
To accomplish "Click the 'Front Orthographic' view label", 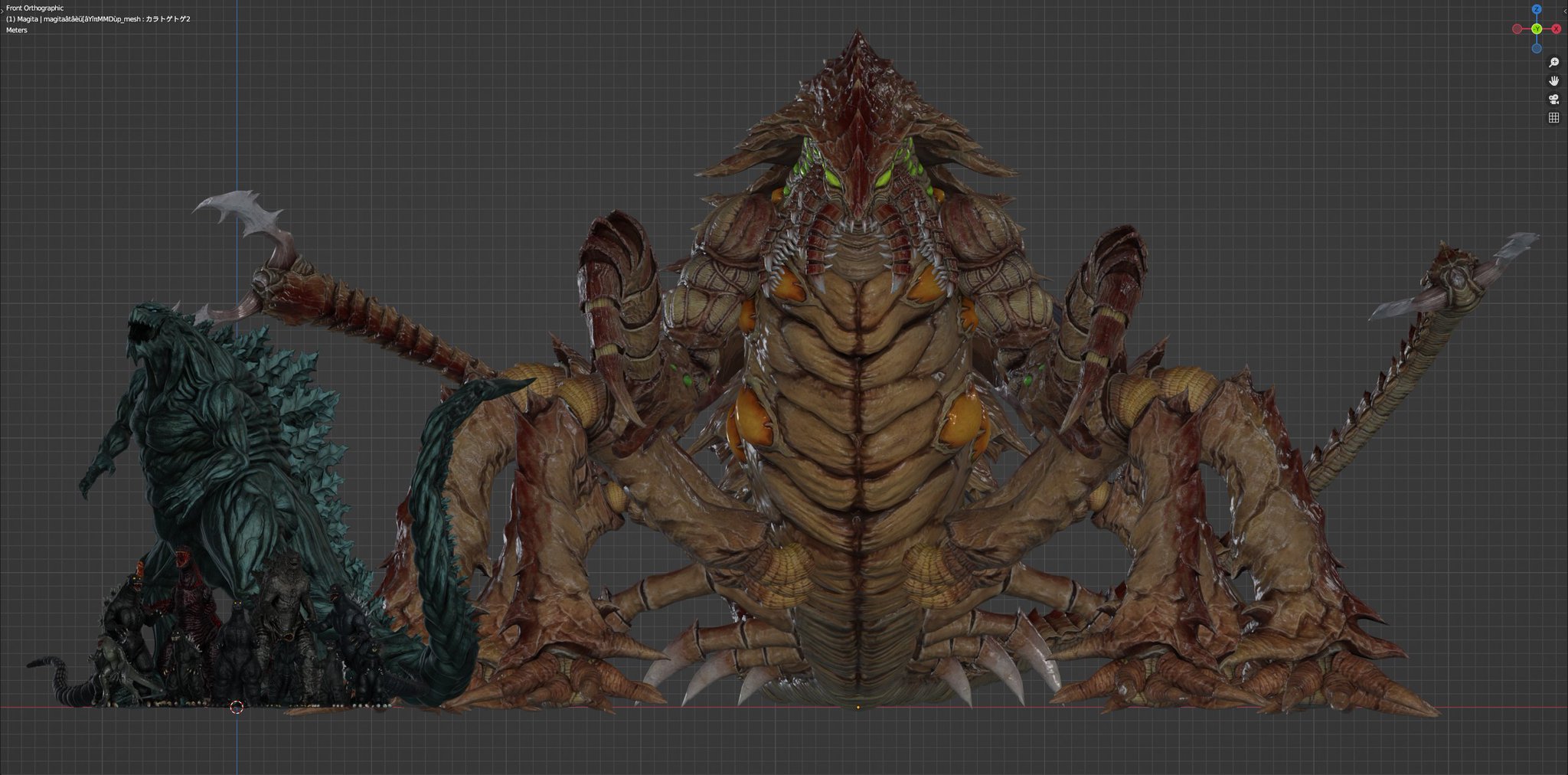I will [x=34, y=8].
